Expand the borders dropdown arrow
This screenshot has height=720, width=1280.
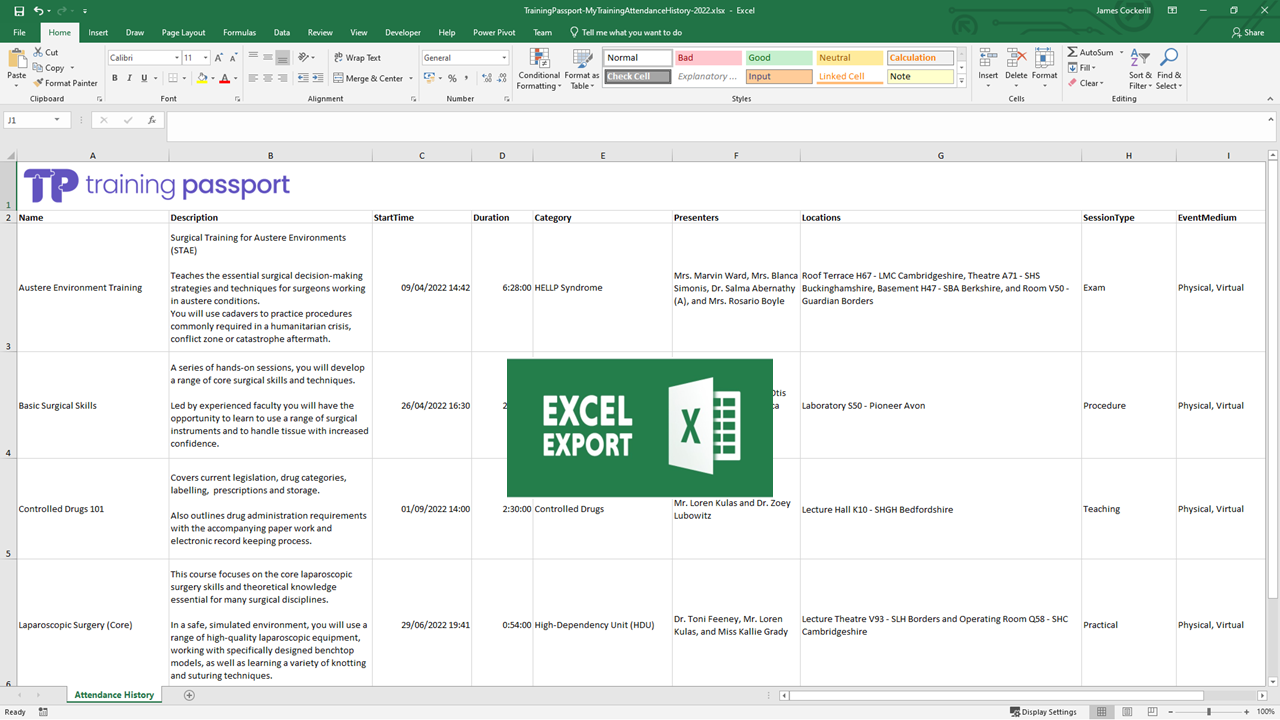[x=185, y=78]
